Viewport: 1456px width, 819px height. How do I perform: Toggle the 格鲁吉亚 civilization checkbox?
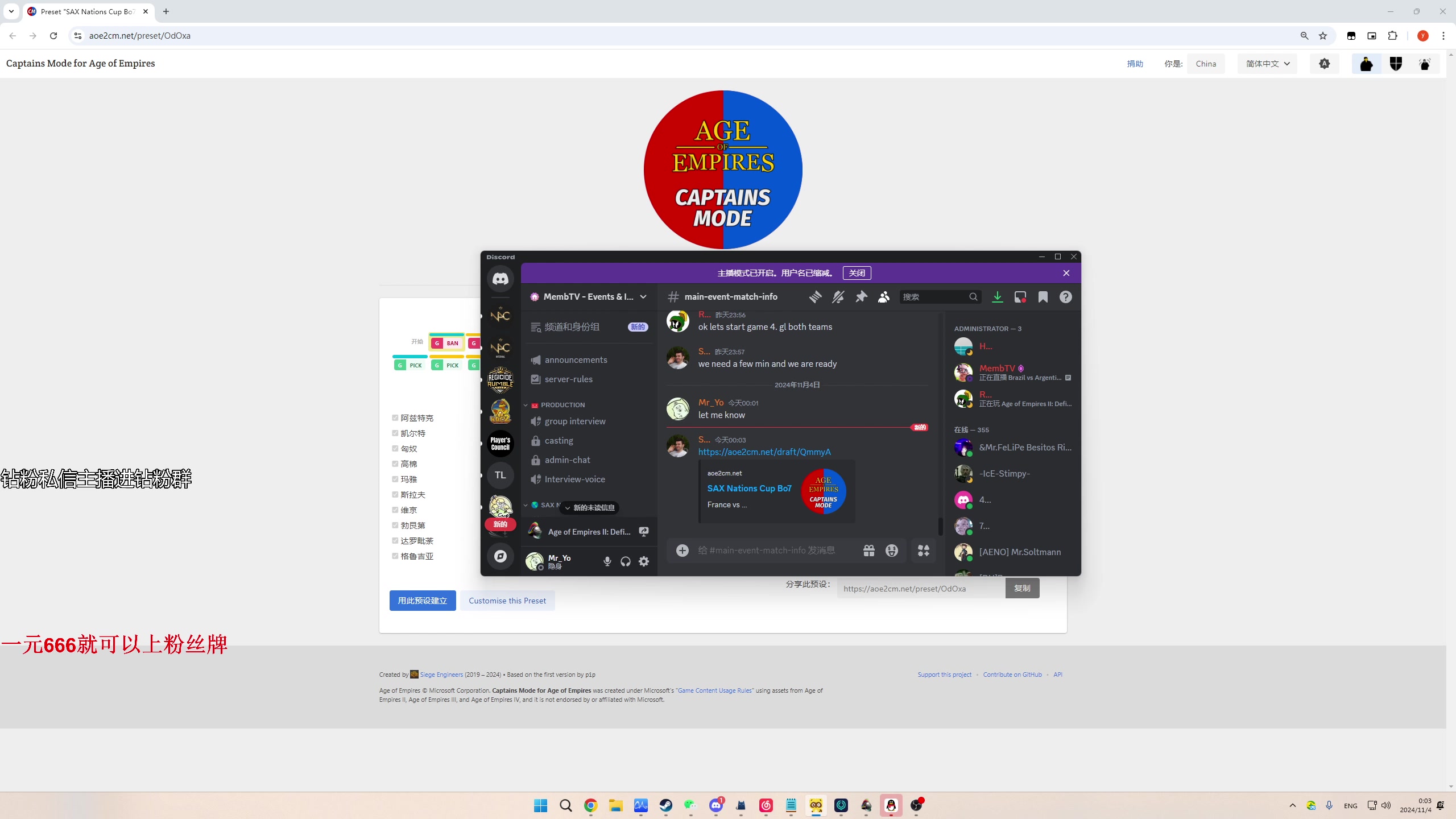click(395, 556)
